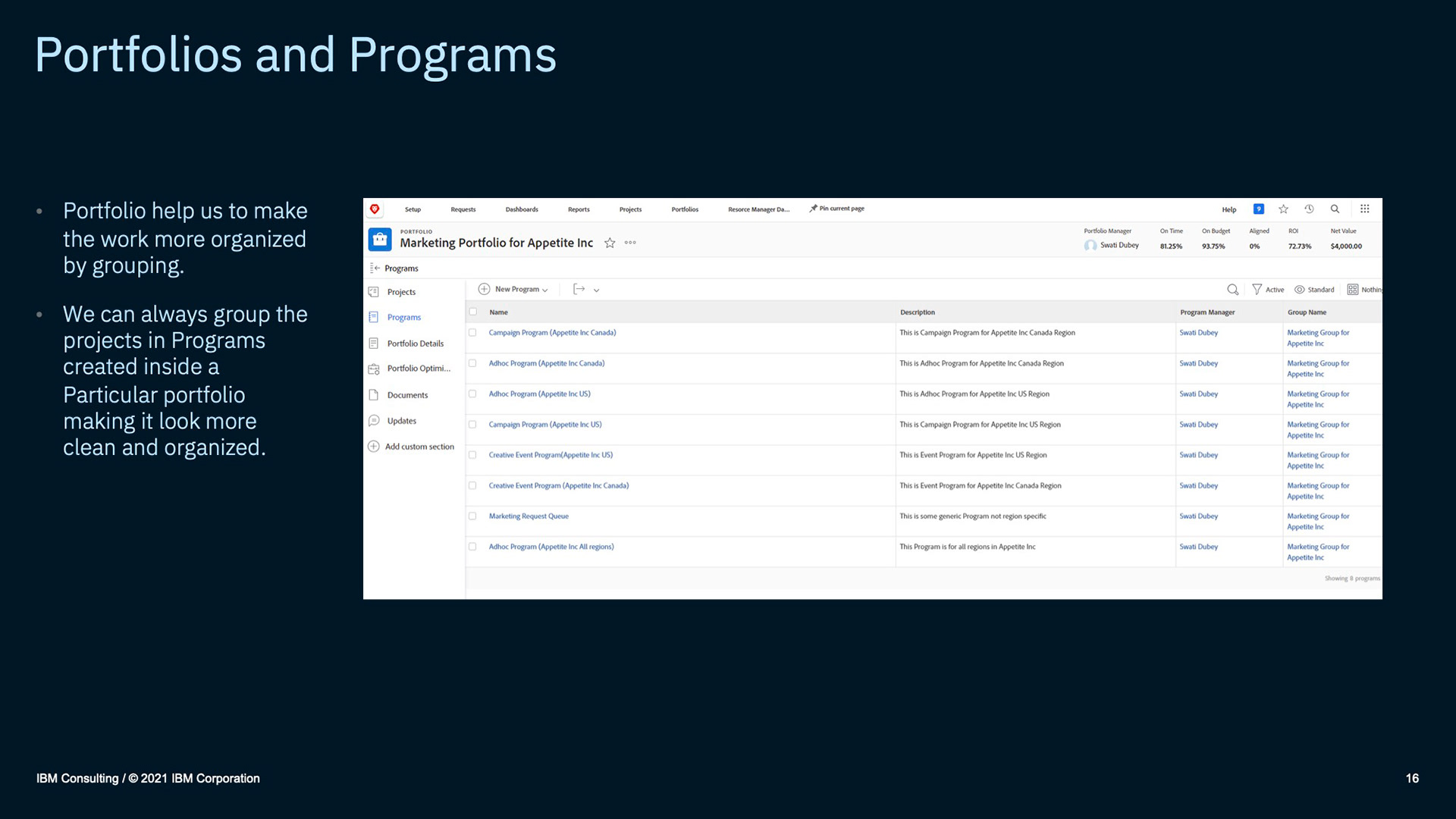
Task: Check Marketing Request Queue row checkbox
Action: point(472,516)
